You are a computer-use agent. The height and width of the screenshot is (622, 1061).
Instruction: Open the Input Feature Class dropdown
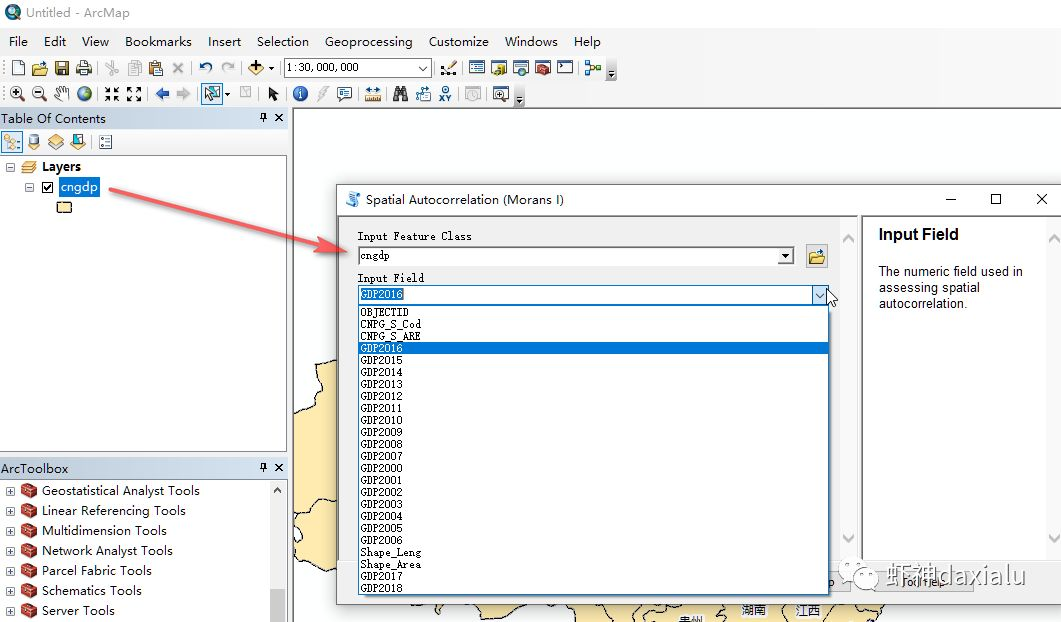[x=786, y=257]
